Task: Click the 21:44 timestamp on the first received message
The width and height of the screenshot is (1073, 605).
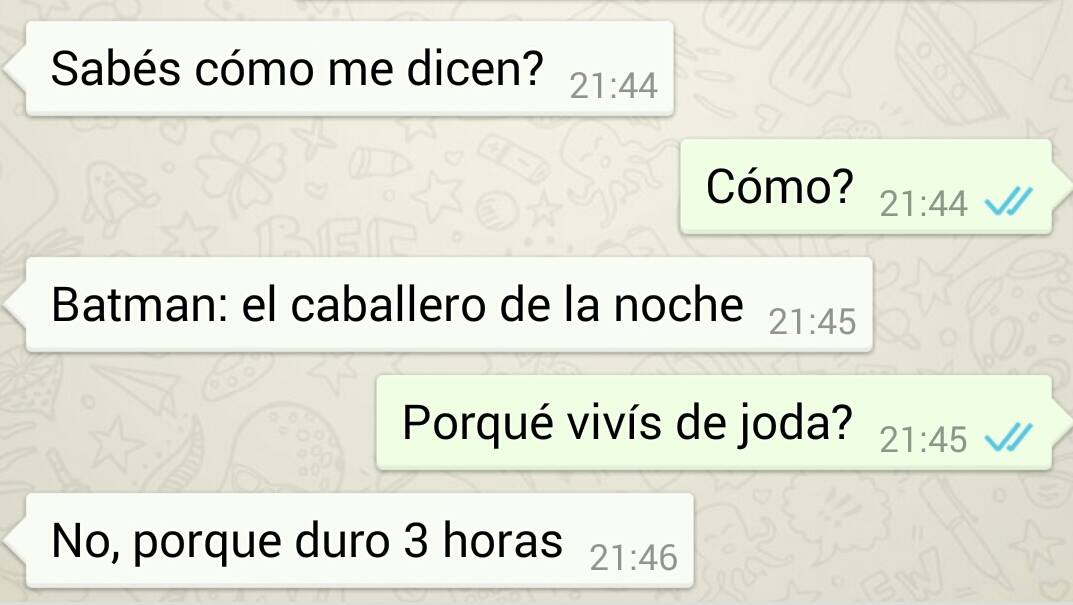Action: [x=613, y=86]
